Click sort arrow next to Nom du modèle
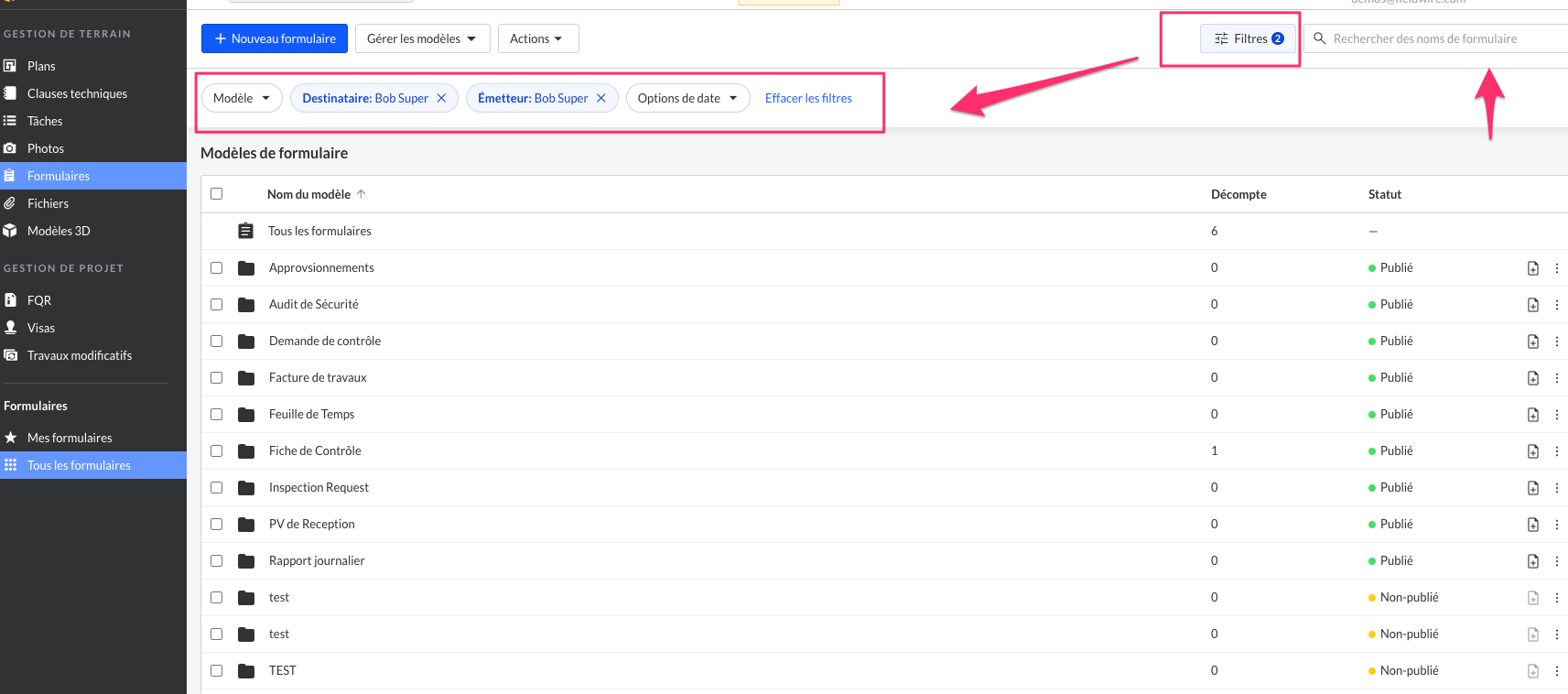Screen dimensions: 1568x694 [x=362, y=194]
